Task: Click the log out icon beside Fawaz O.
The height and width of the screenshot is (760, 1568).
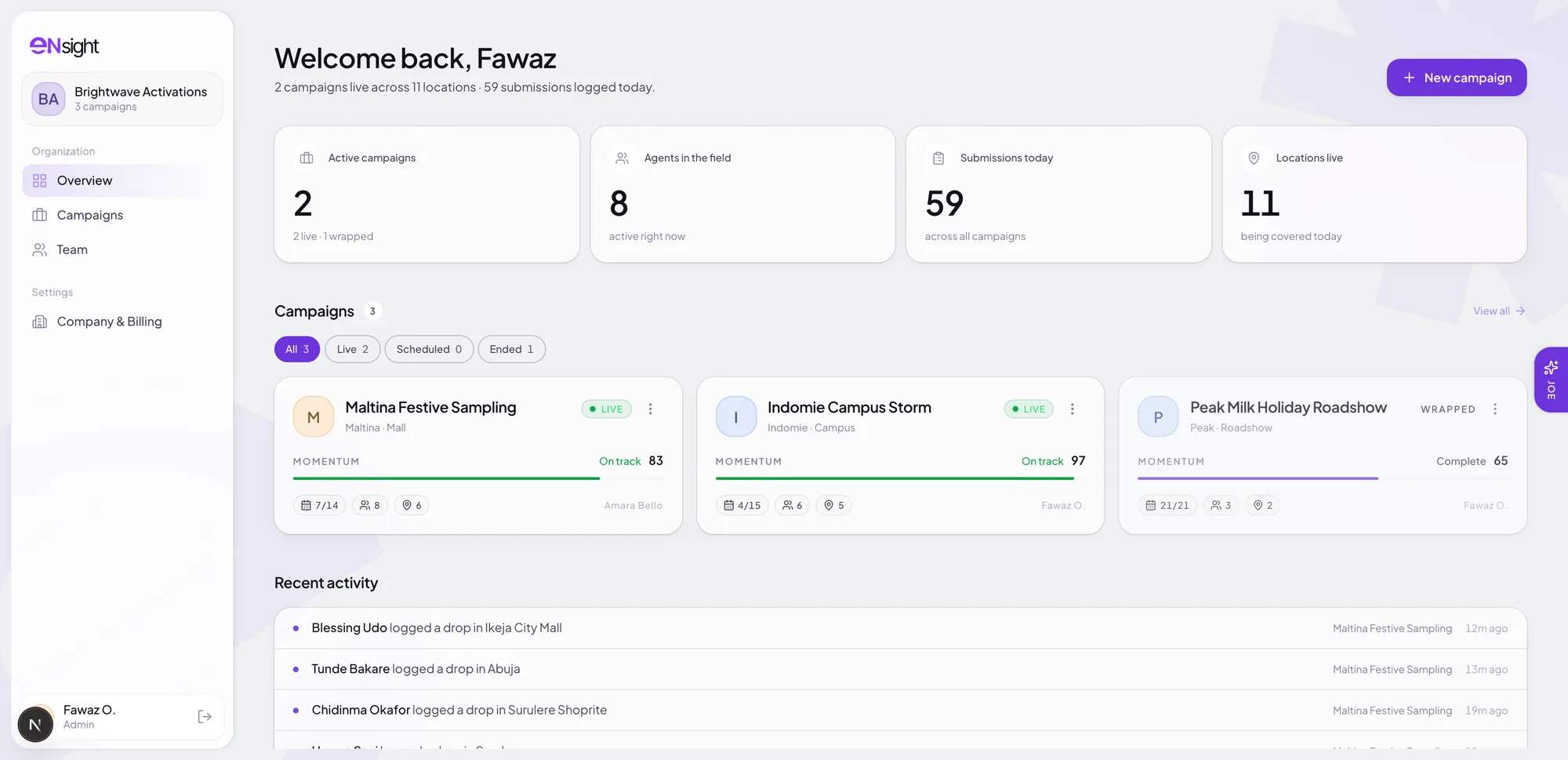Action: pos(205,716)
